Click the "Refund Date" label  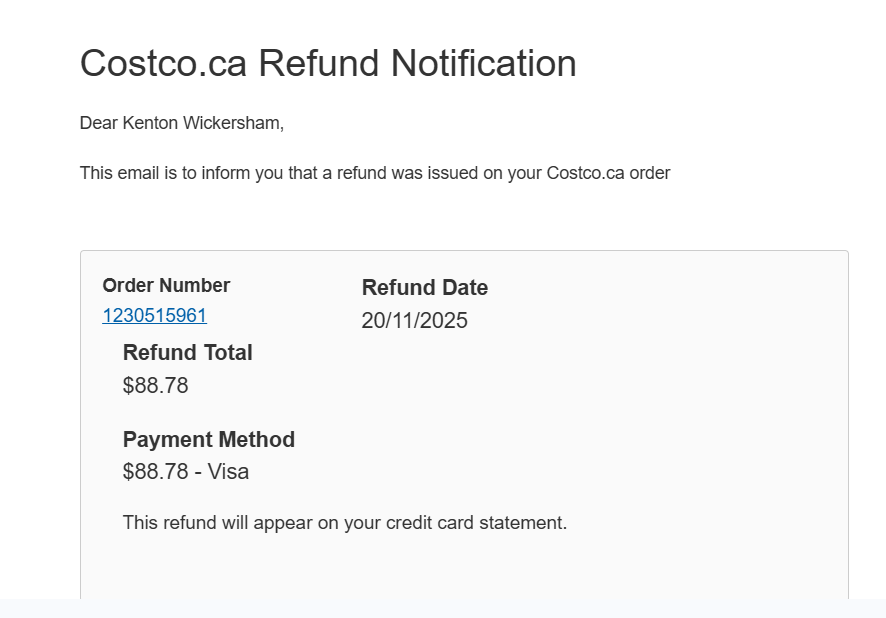coord(424,288)
